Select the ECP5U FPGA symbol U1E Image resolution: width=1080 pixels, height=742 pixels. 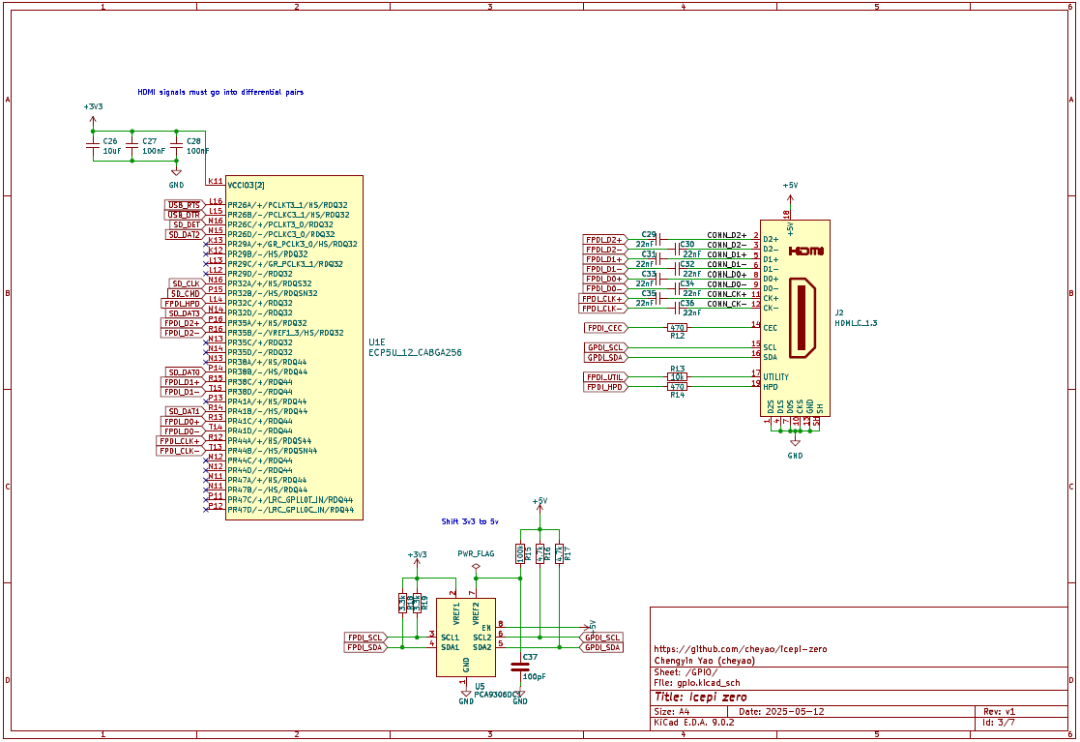pyautogui.click(x=295, y=350)
